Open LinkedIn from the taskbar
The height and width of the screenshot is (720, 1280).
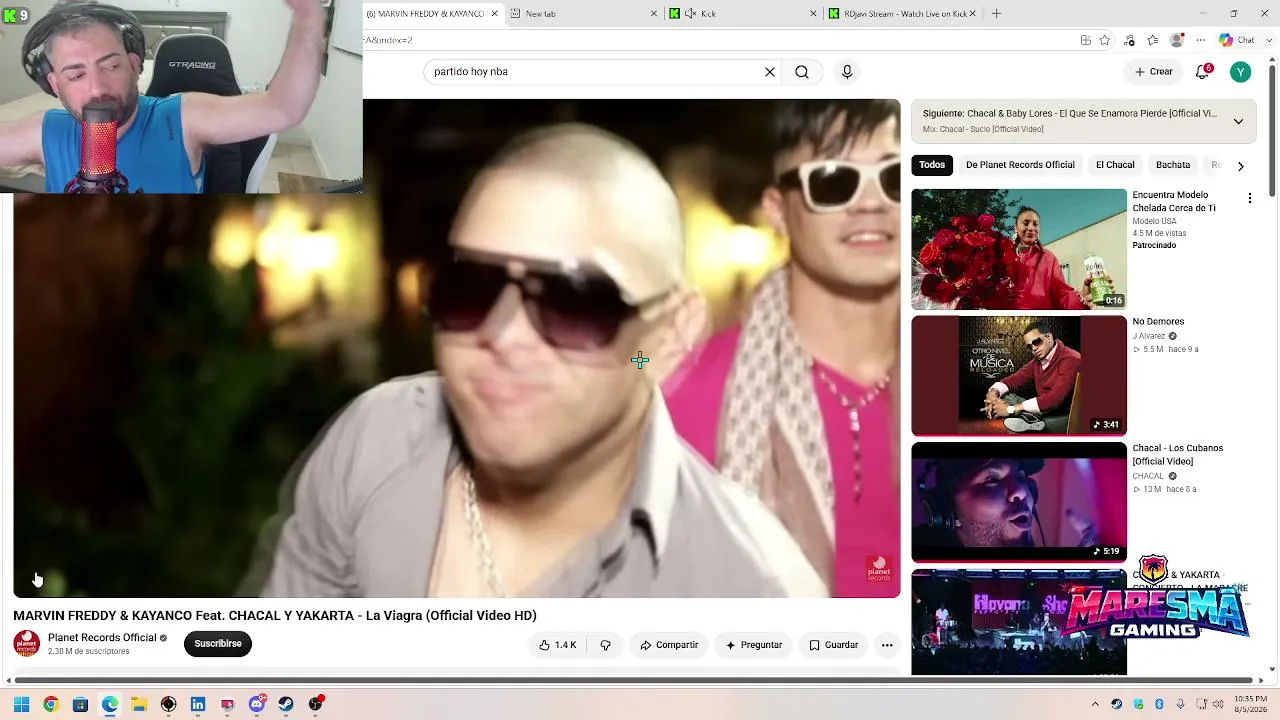198,704
